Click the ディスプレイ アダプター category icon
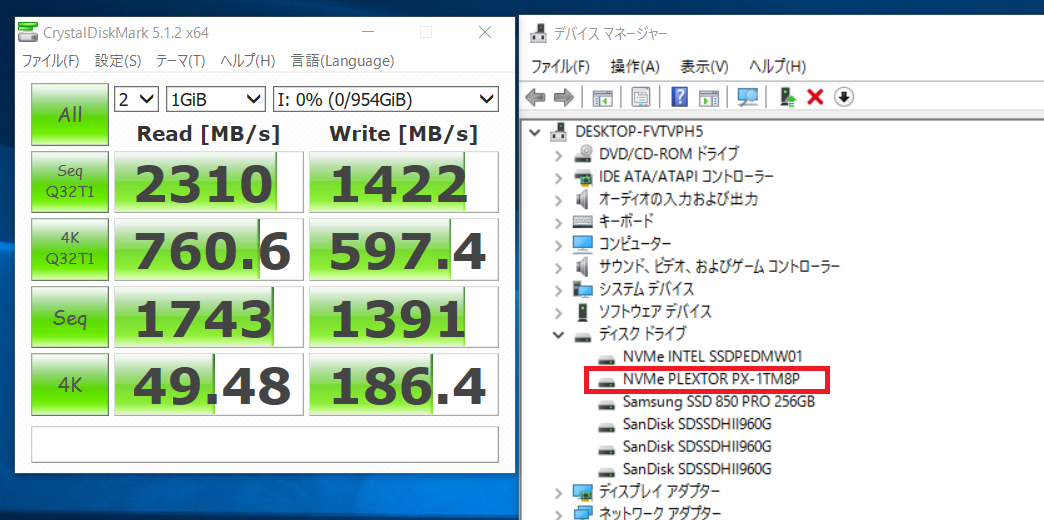 coord(582,493)
